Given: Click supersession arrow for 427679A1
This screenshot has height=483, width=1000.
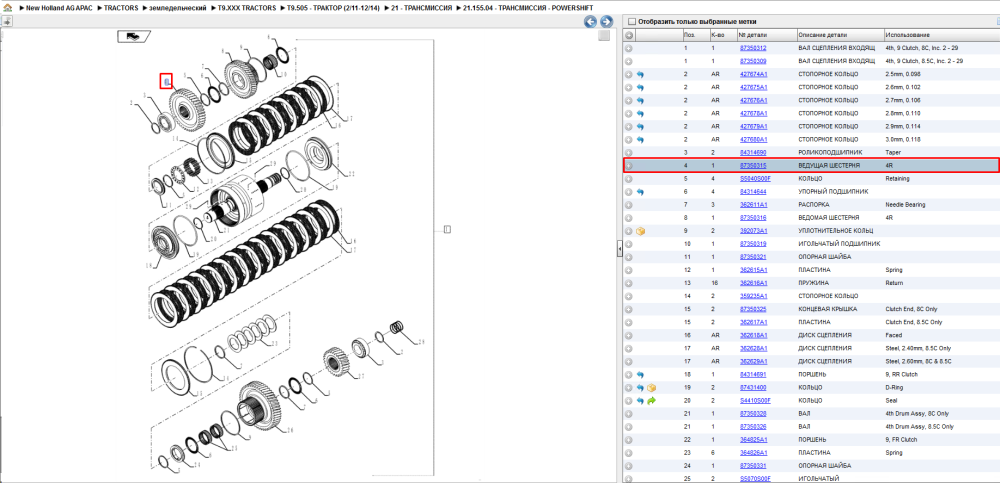Looking at the screenshot, I should coord(641,126).
